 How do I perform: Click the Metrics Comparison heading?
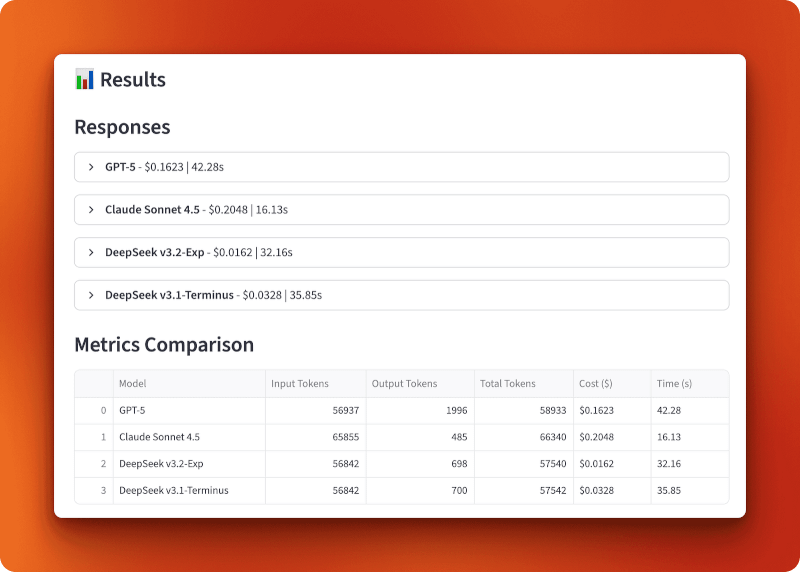tap(164, 345)
